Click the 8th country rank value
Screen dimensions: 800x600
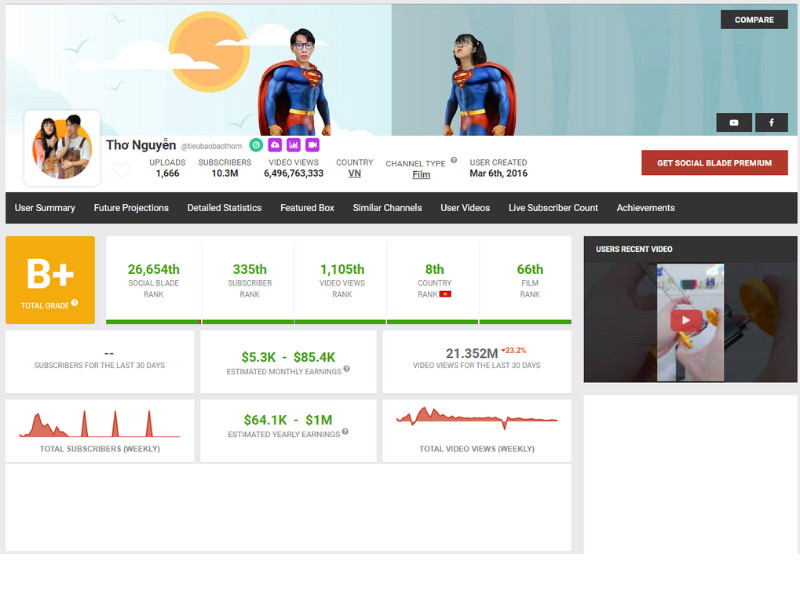435,269
